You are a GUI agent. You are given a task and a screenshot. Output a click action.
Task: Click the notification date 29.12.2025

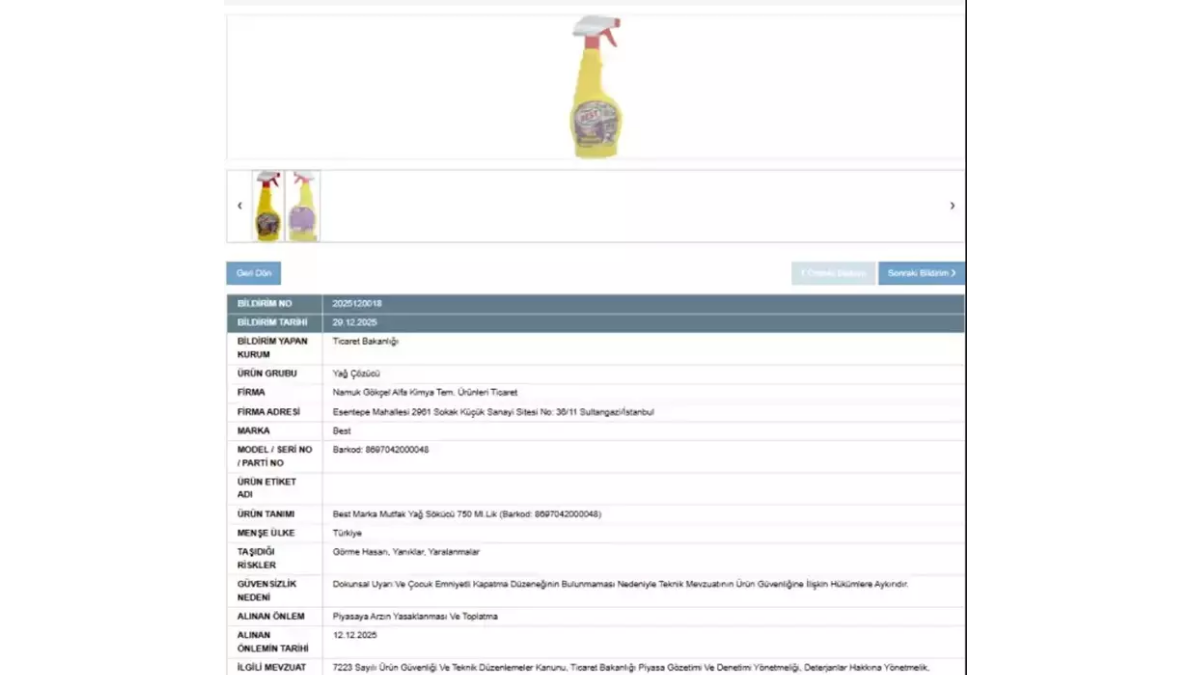[355, 323]
